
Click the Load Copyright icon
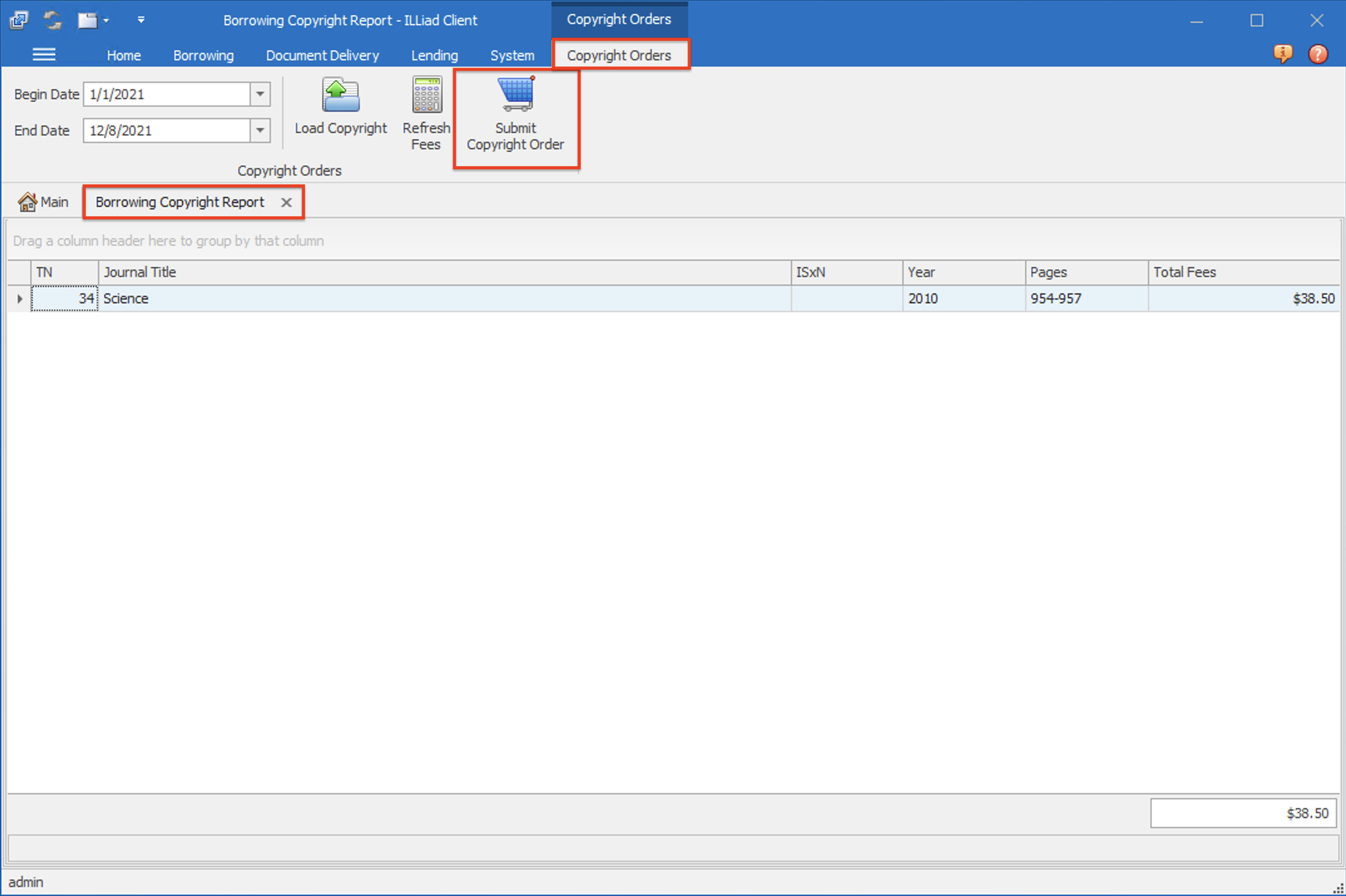point(340,94)
